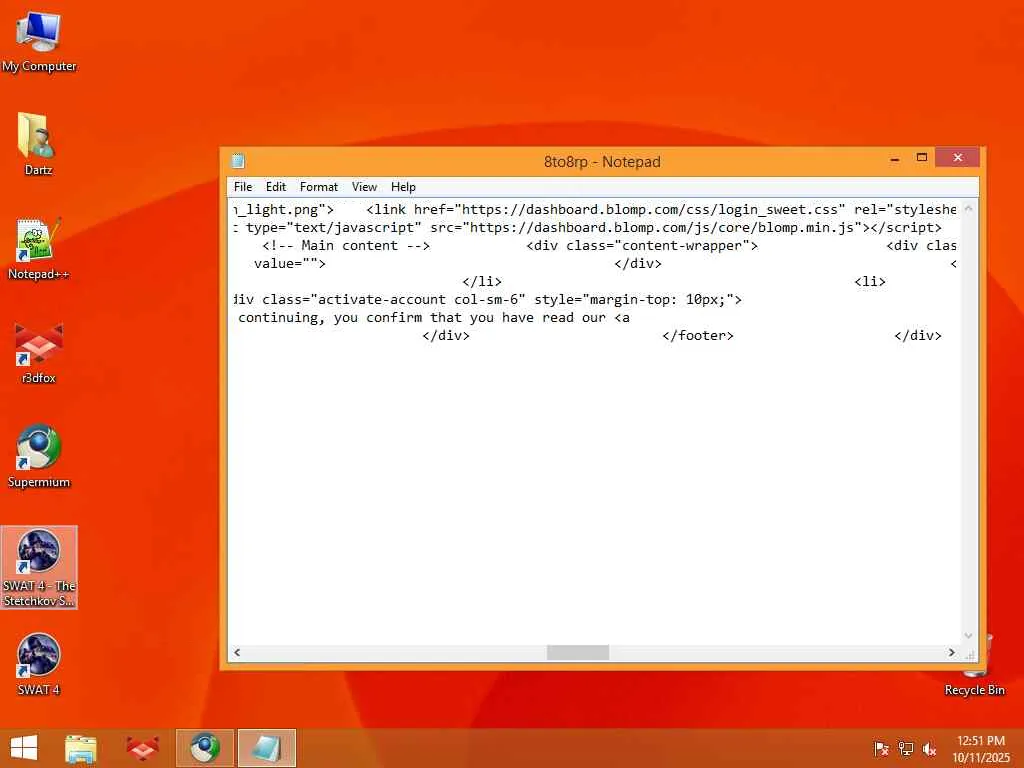This screenshot has width=1024, height=768.
Task: Select the Dartz folder icon
Action: (x=39, y=145)
